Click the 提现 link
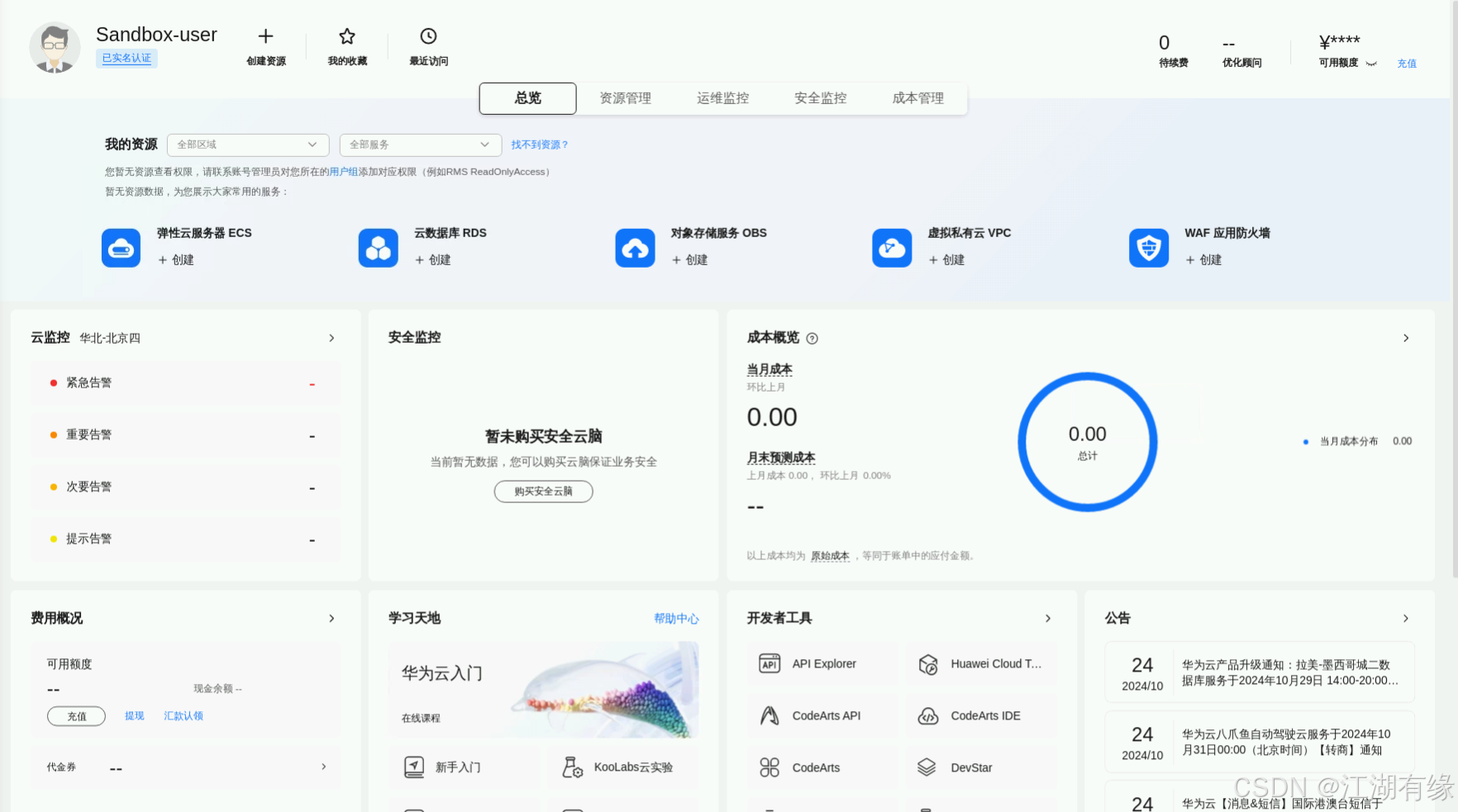This screenshot has width=1458, height=812. 135,716
